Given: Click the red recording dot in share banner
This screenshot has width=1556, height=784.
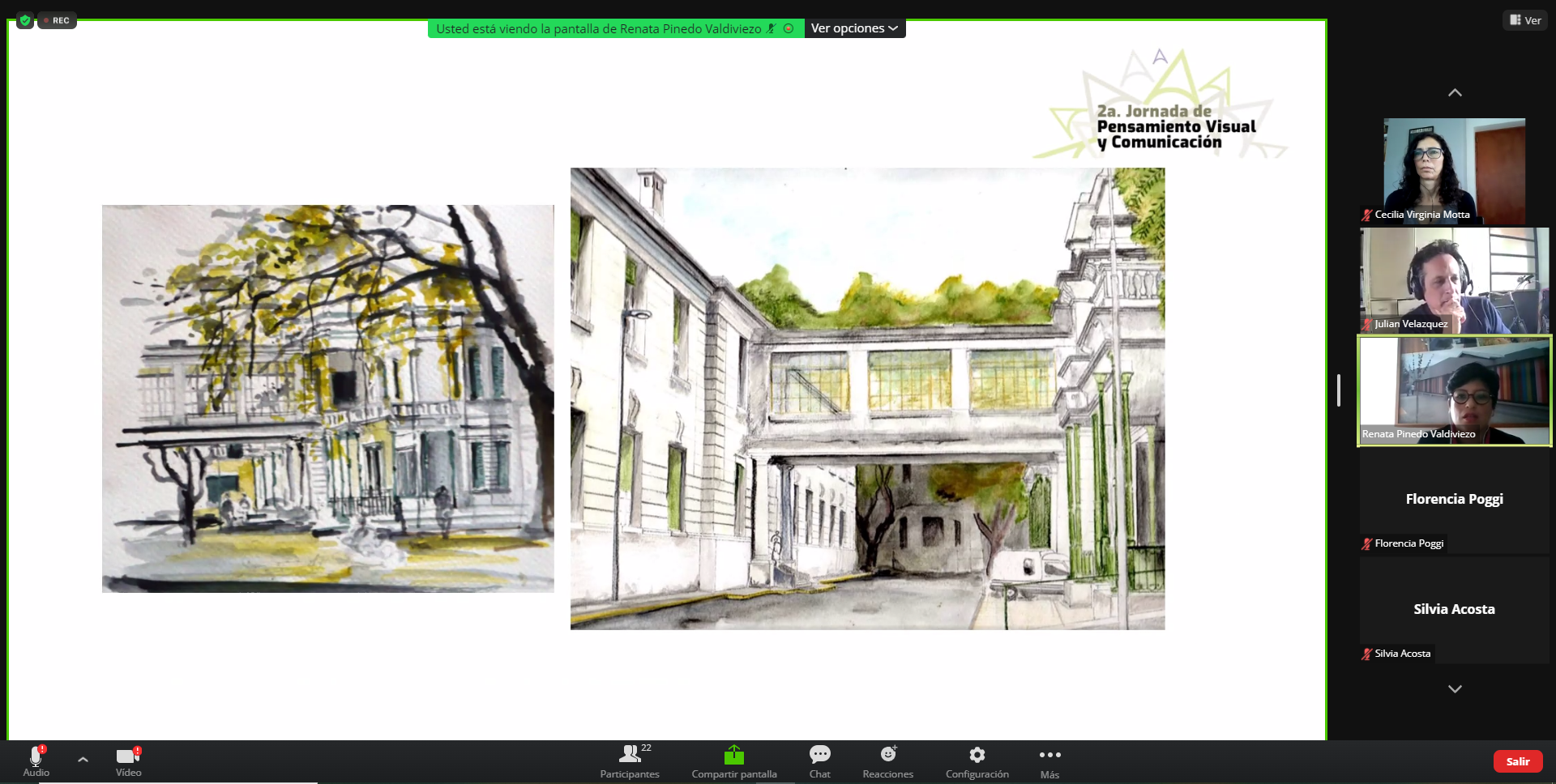Looking at the screenshot, I should [x=789, y=28].
